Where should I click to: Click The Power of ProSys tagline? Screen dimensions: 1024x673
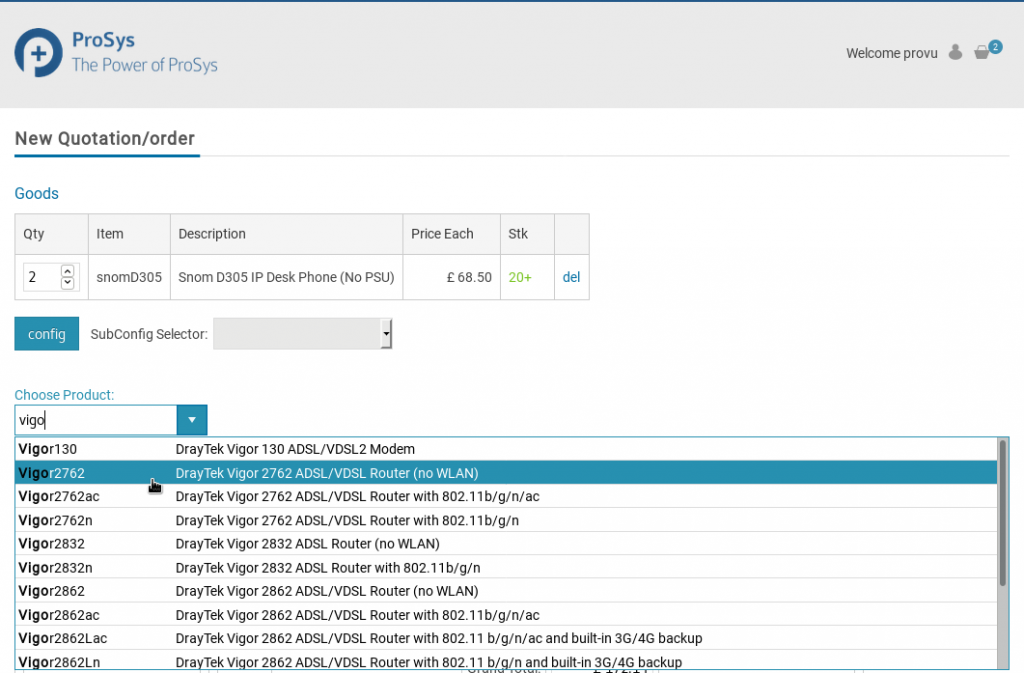(x=144, y=65)
